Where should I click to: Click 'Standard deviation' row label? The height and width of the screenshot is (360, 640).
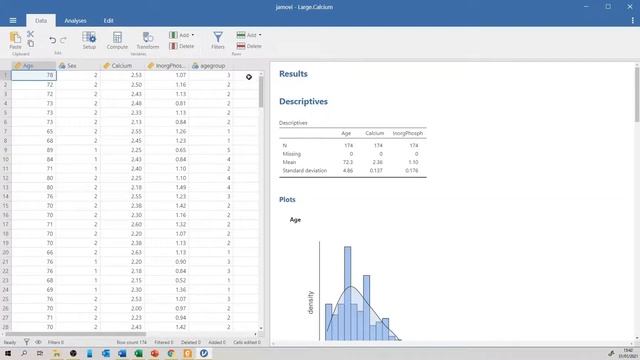coord(304,171)
